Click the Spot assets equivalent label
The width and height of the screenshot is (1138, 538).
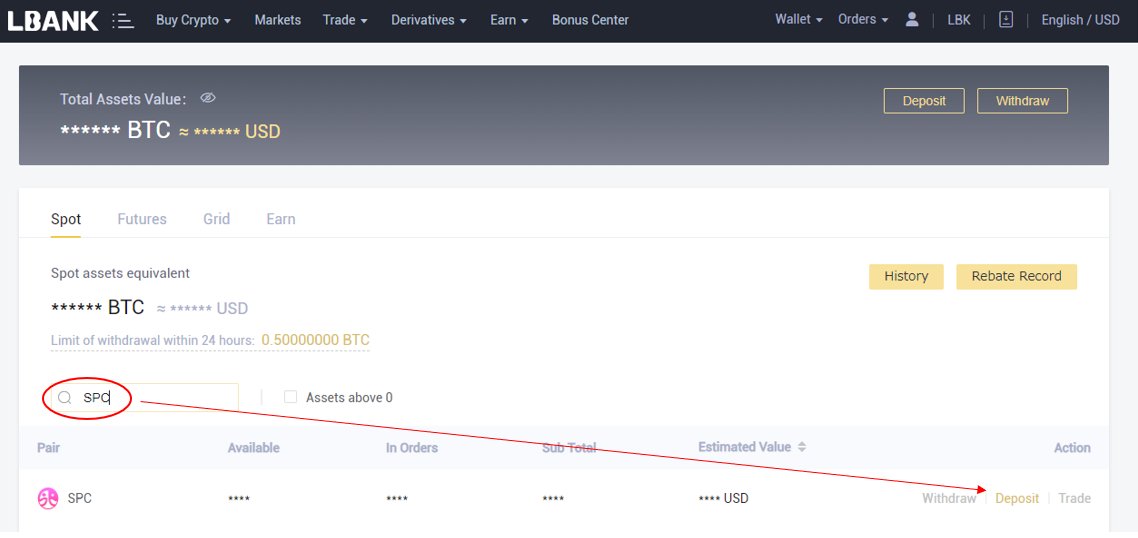tap(120, 274)
